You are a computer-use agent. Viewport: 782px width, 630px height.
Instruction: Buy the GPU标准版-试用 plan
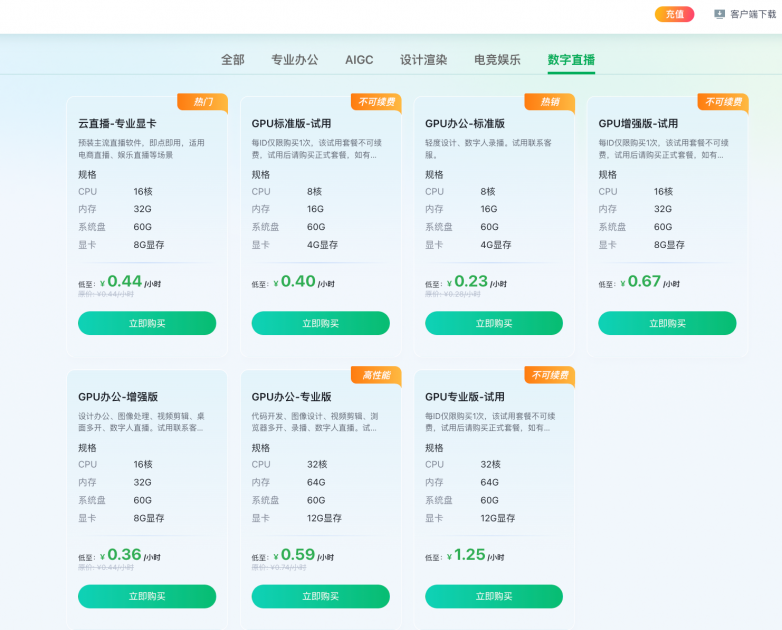point(320,323)
